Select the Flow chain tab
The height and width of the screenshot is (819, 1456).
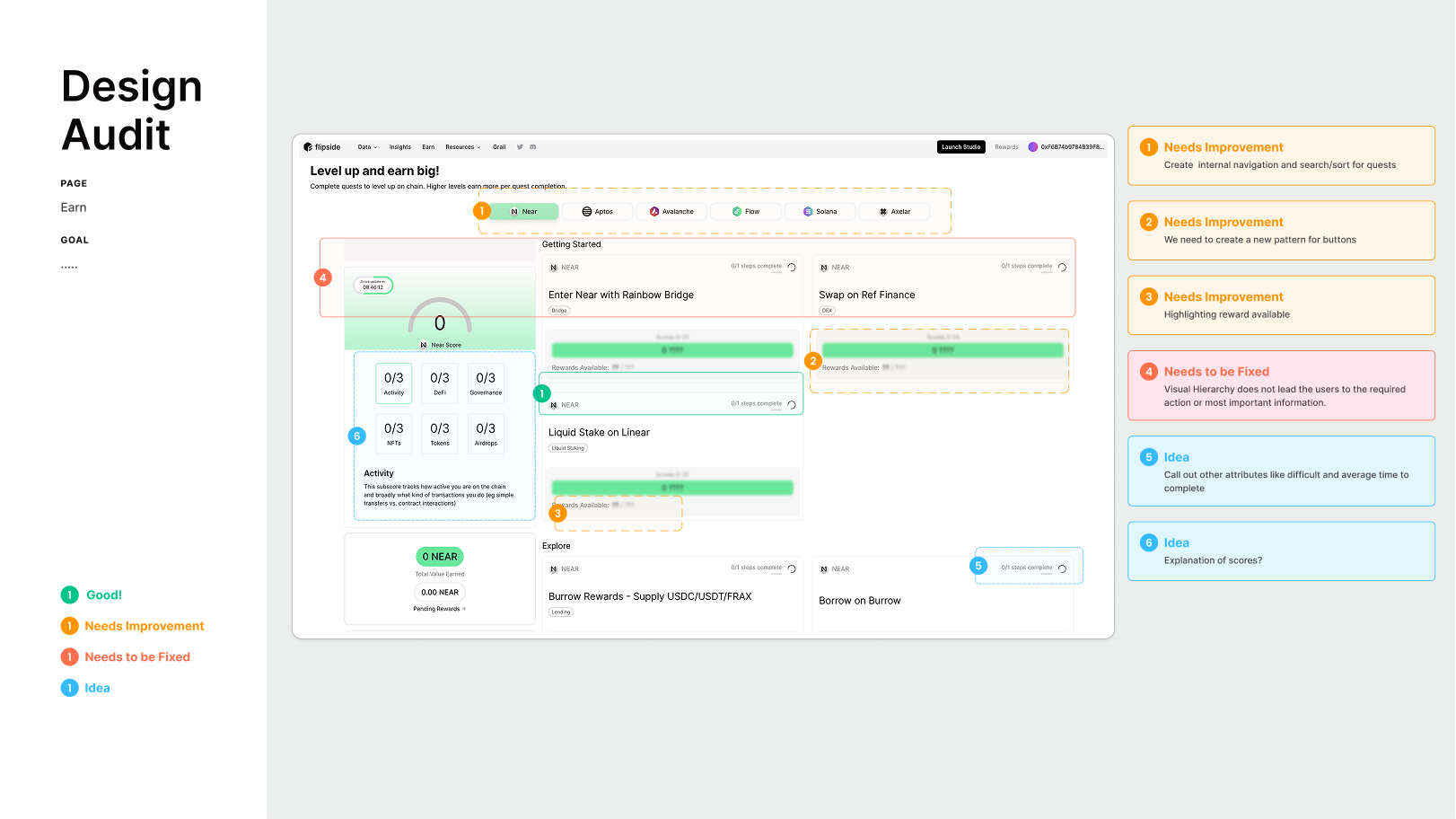tap(746, 212)
